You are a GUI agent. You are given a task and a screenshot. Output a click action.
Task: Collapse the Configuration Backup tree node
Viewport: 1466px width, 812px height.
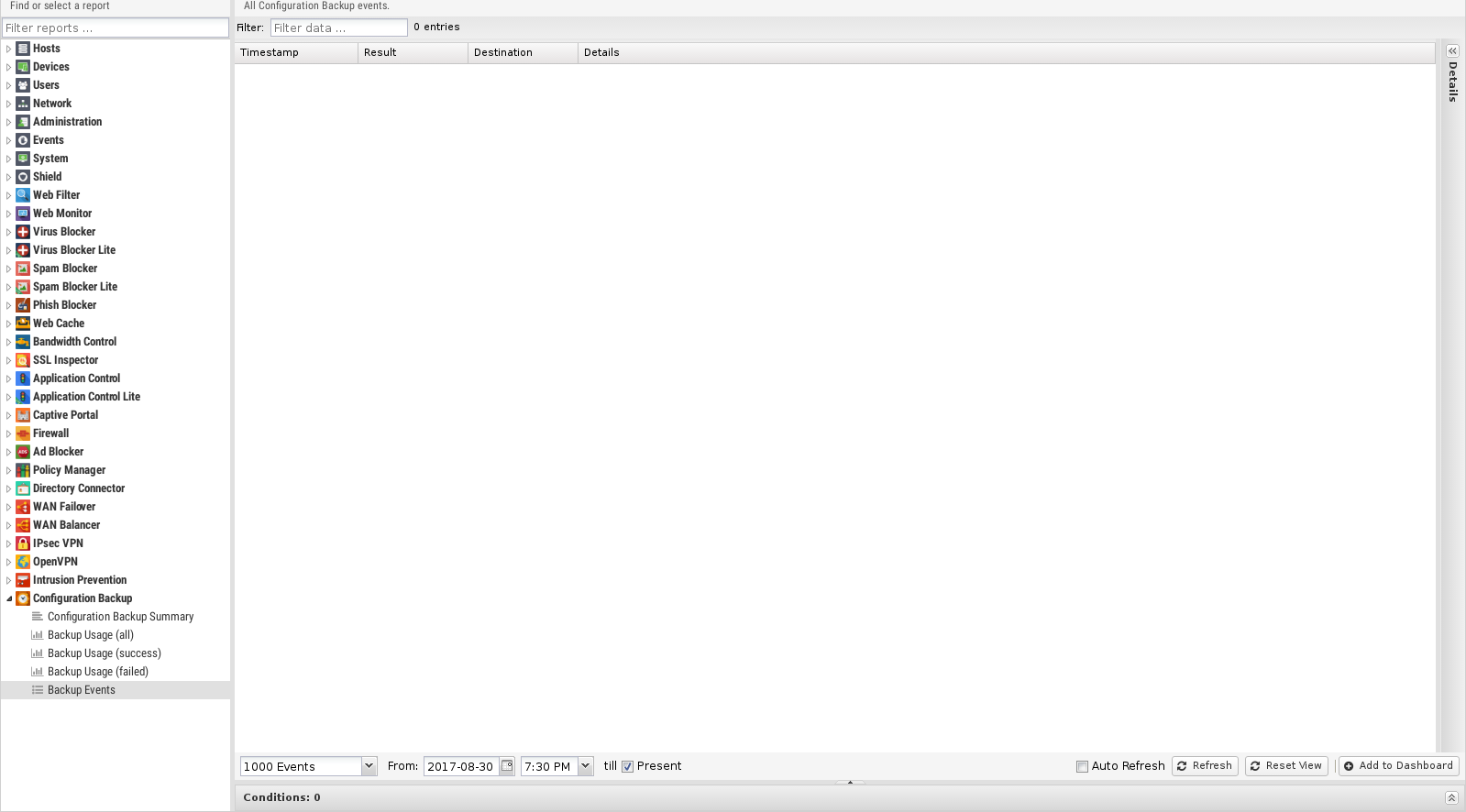[9, 598]
